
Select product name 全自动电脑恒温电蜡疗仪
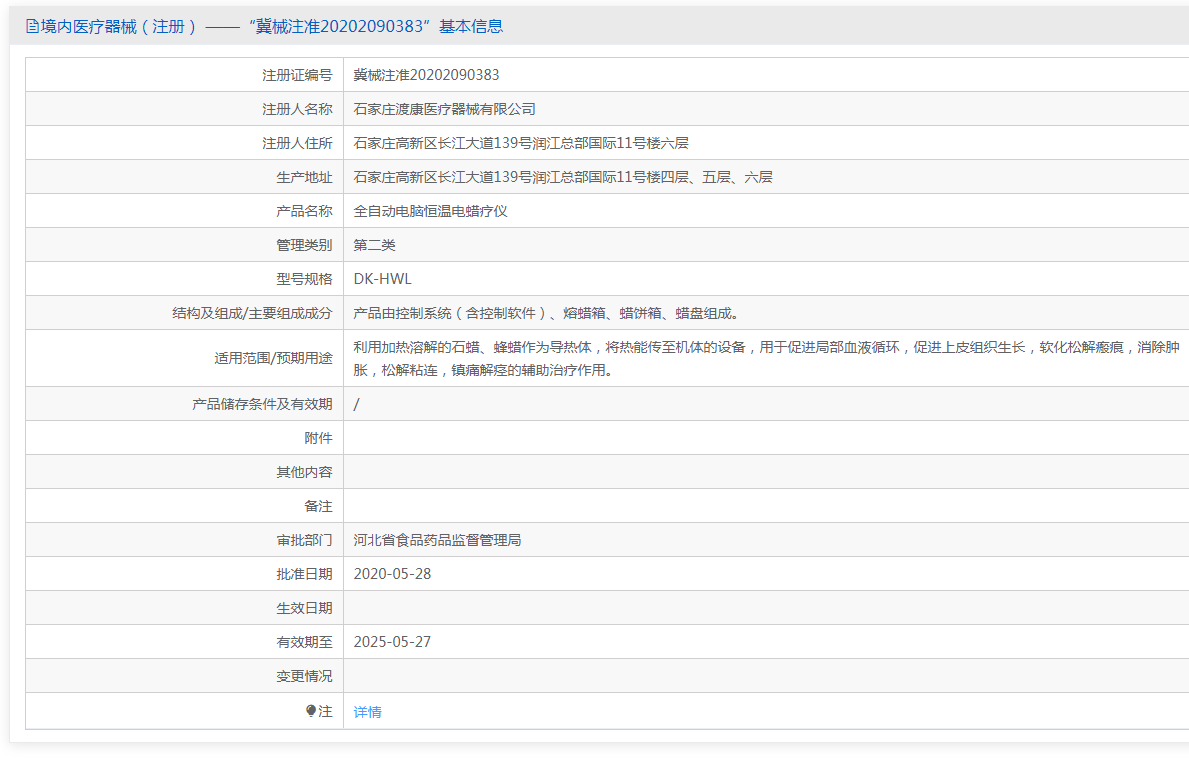tap(430, 211)
